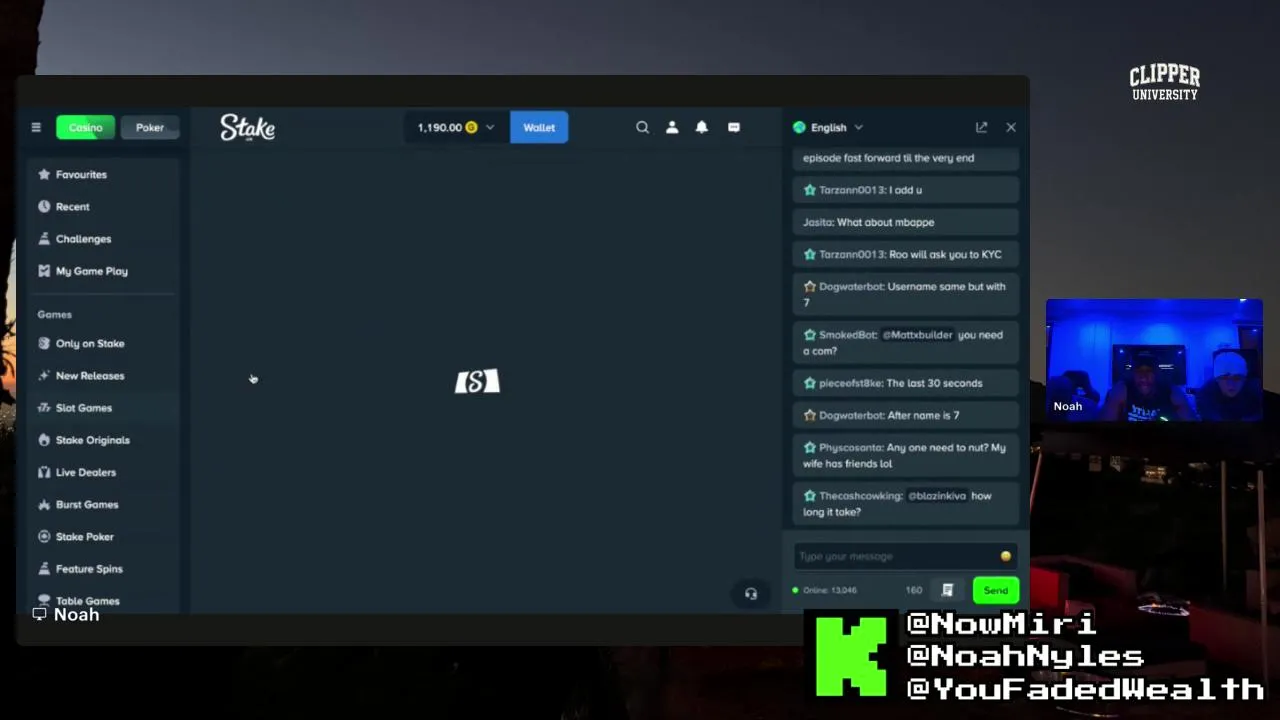
Task: Open the emoji picker in chat input
Action: click(1005, 556)
